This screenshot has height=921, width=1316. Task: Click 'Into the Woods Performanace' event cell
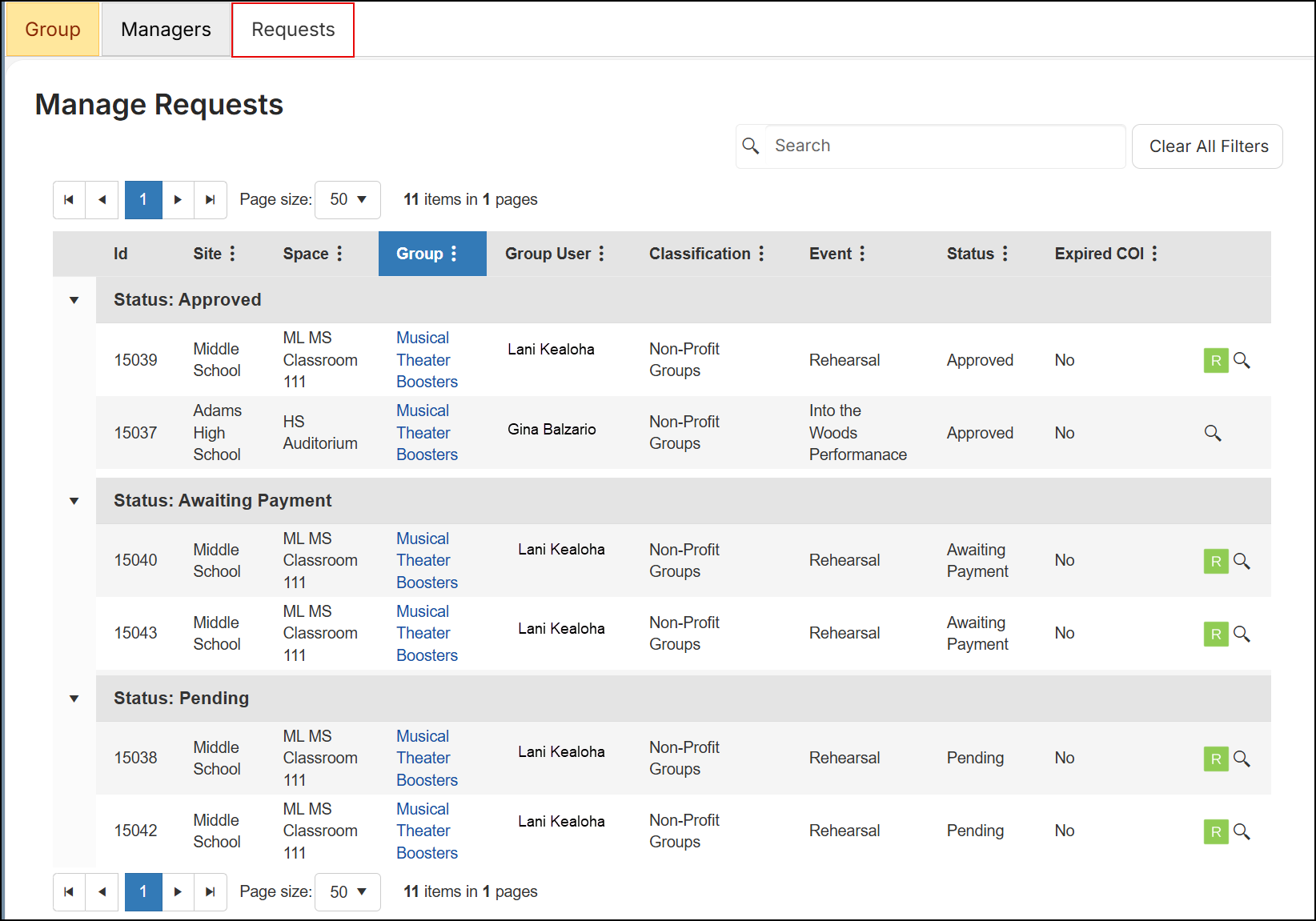coord(858,433)
